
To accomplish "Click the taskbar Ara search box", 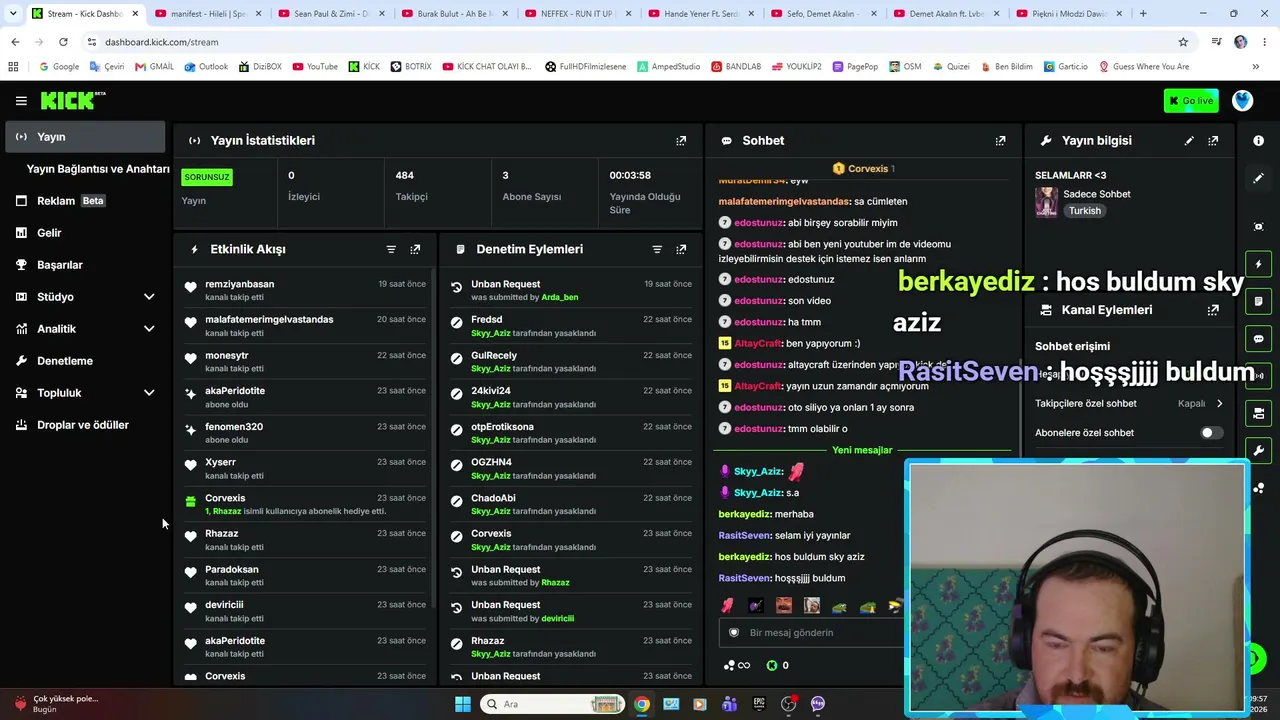I will pos(552,704).
